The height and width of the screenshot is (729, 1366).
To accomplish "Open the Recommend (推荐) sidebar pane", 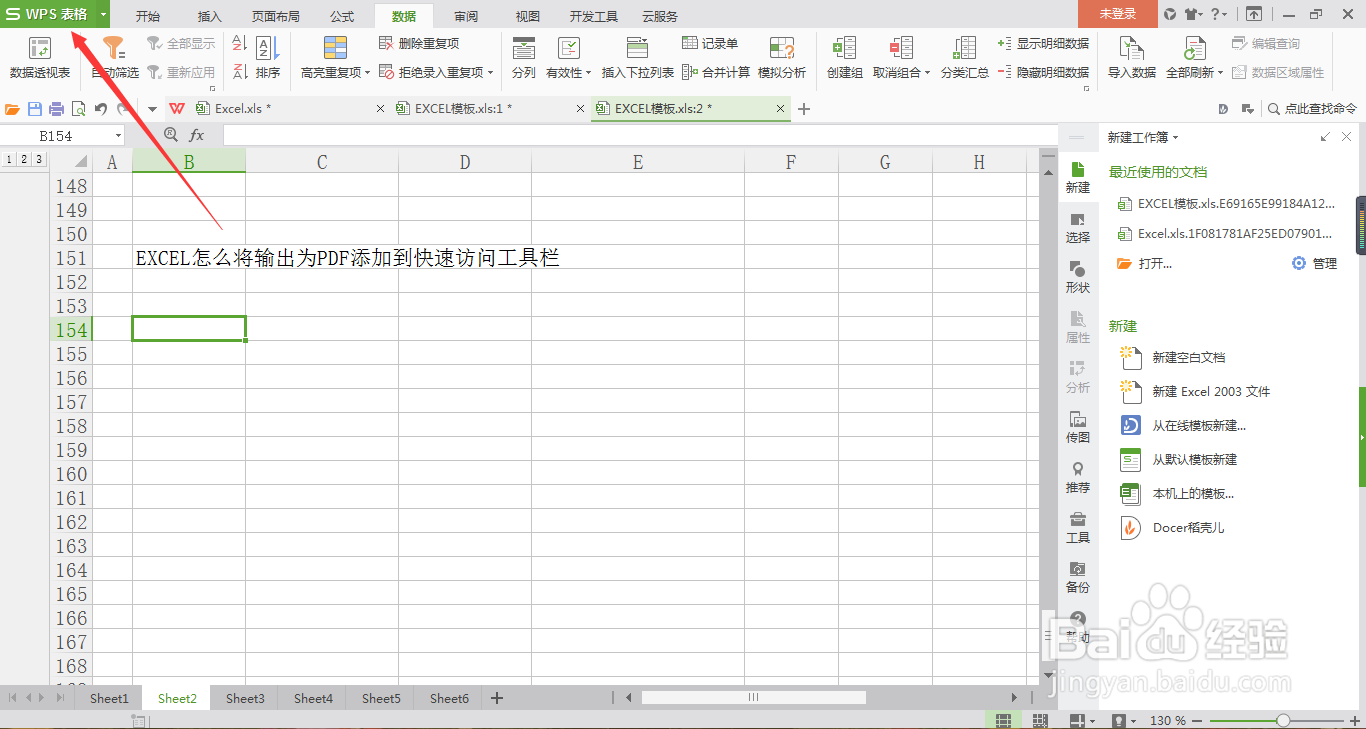I will pyautogui.click(x=1078, y=478).
